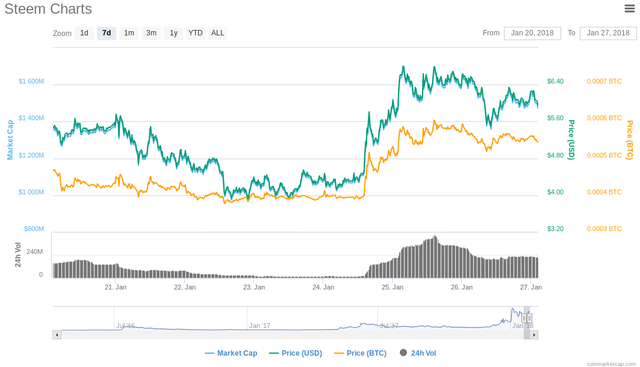
Task: Click the From date field Jan 20, 2018
Action: coord(532,33)
